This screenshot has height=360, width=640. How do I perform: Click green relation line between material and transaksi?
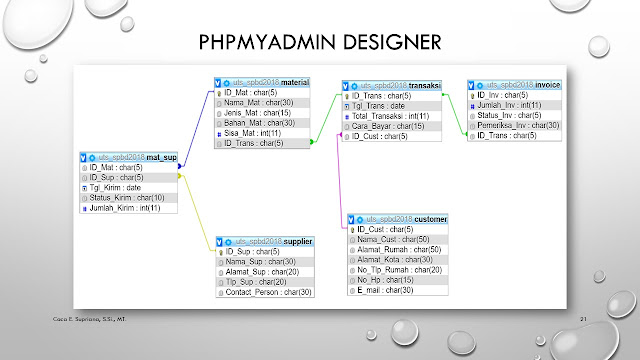[326, 118]
